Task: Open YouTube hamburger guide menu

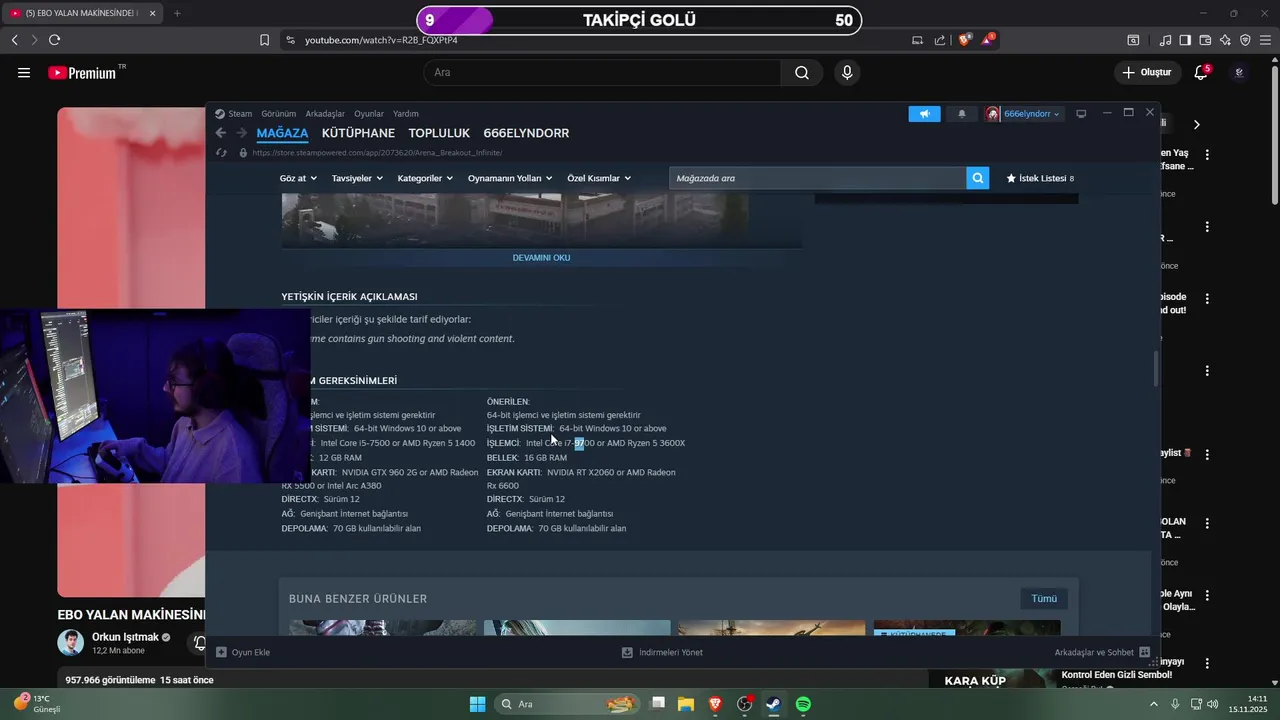Action: click(x=24, y=73)
